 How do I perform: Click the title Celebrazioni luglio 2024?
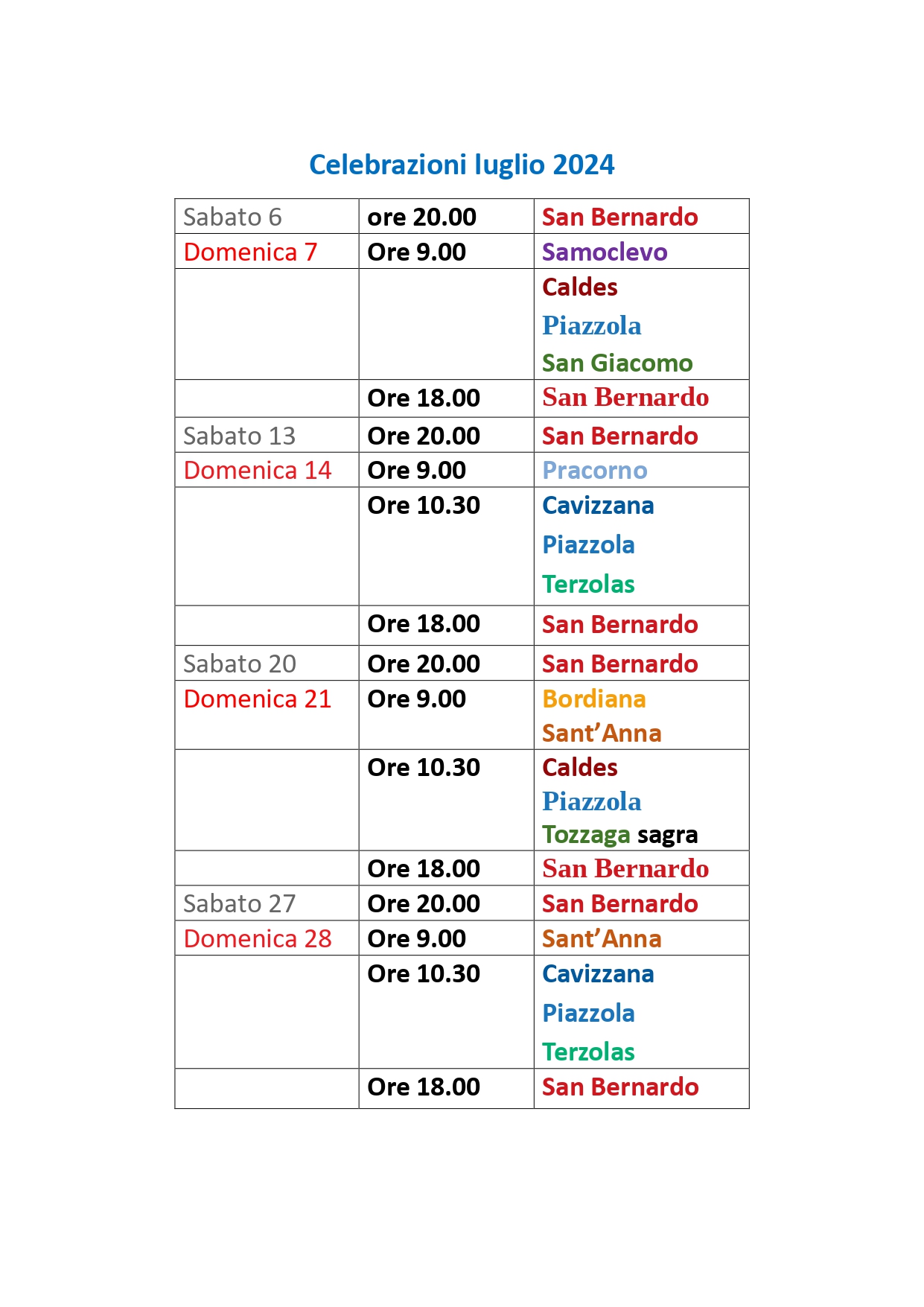(x=462, y=165)
